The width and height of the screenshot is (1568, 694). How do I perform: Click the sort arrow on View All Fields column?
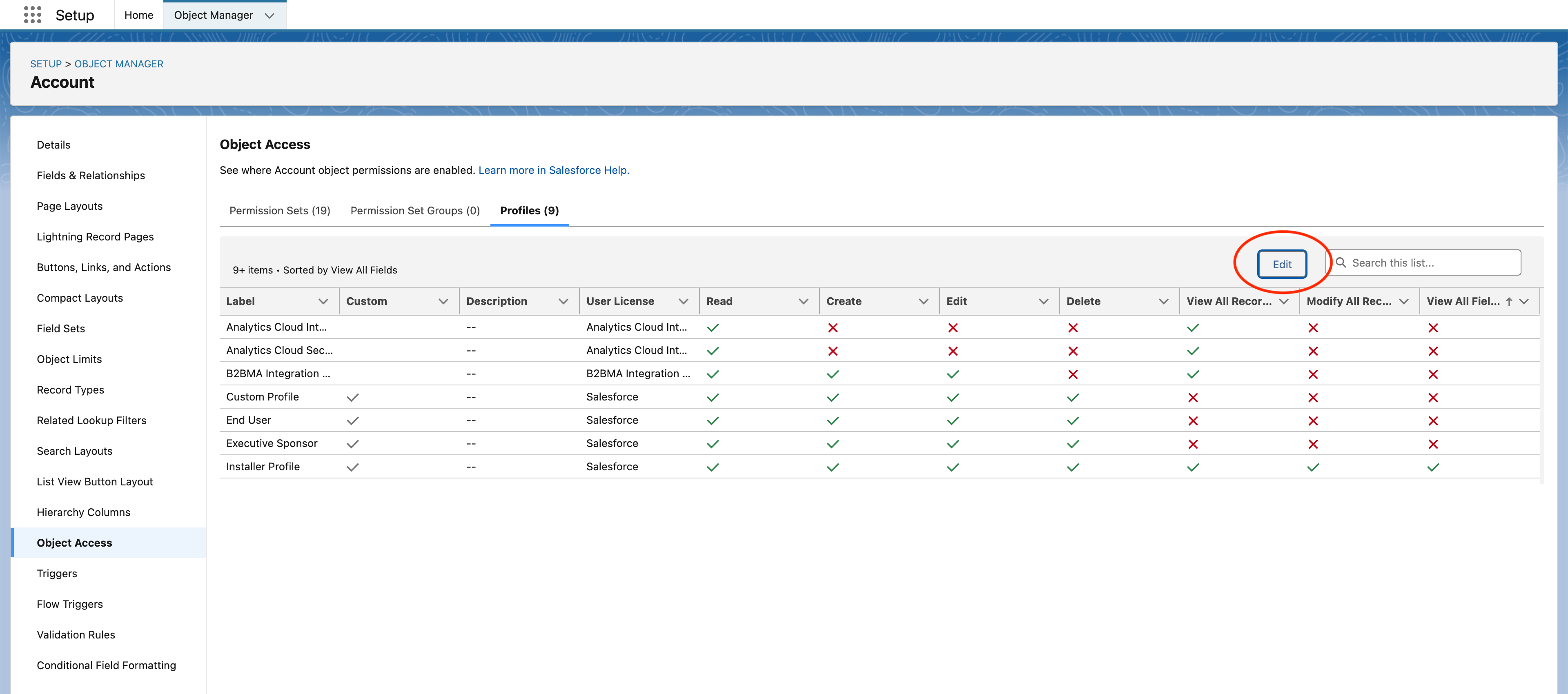(1509, 301)
